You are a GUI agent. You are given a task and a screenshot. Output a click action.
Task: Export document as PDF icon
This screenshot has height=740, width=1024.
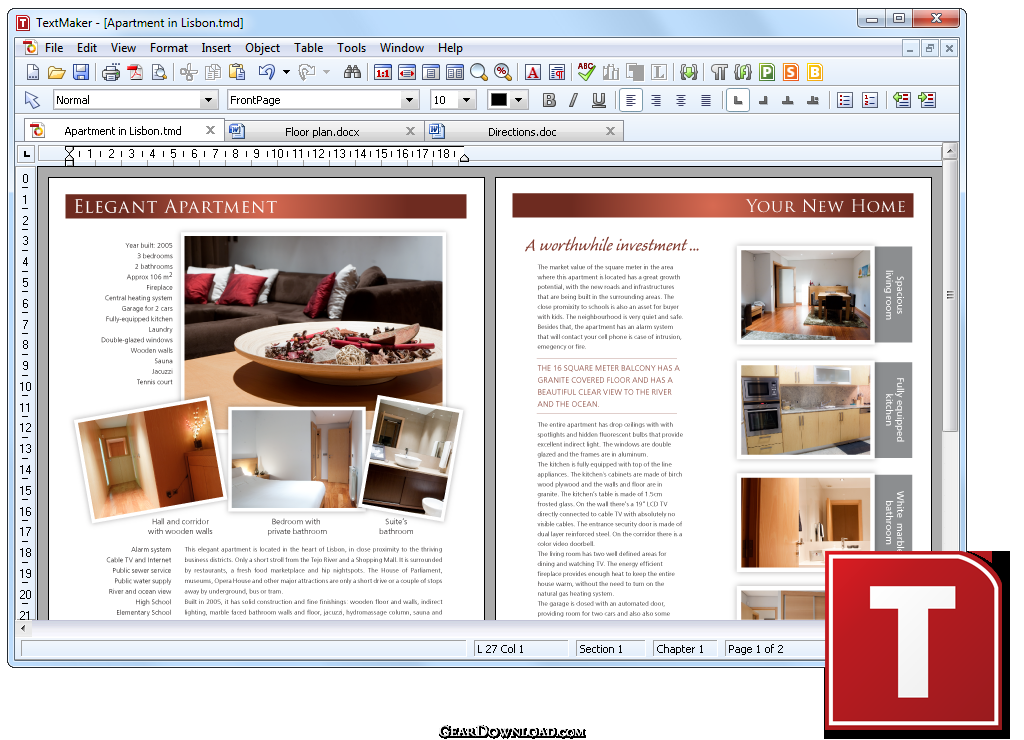134,72
